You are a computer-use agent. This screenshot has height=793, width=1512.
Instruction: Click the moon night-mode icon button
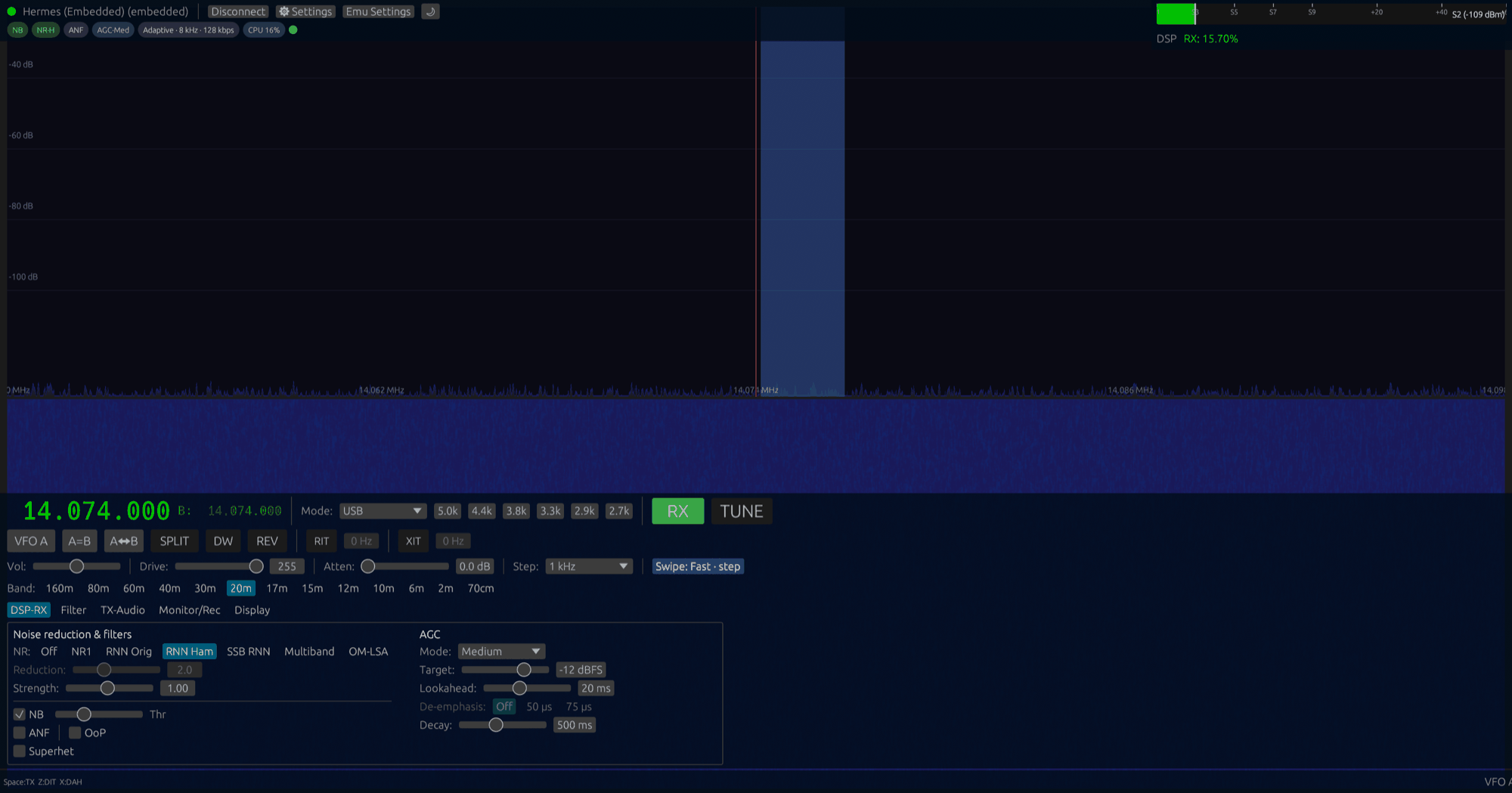click(x=430, y=11)
